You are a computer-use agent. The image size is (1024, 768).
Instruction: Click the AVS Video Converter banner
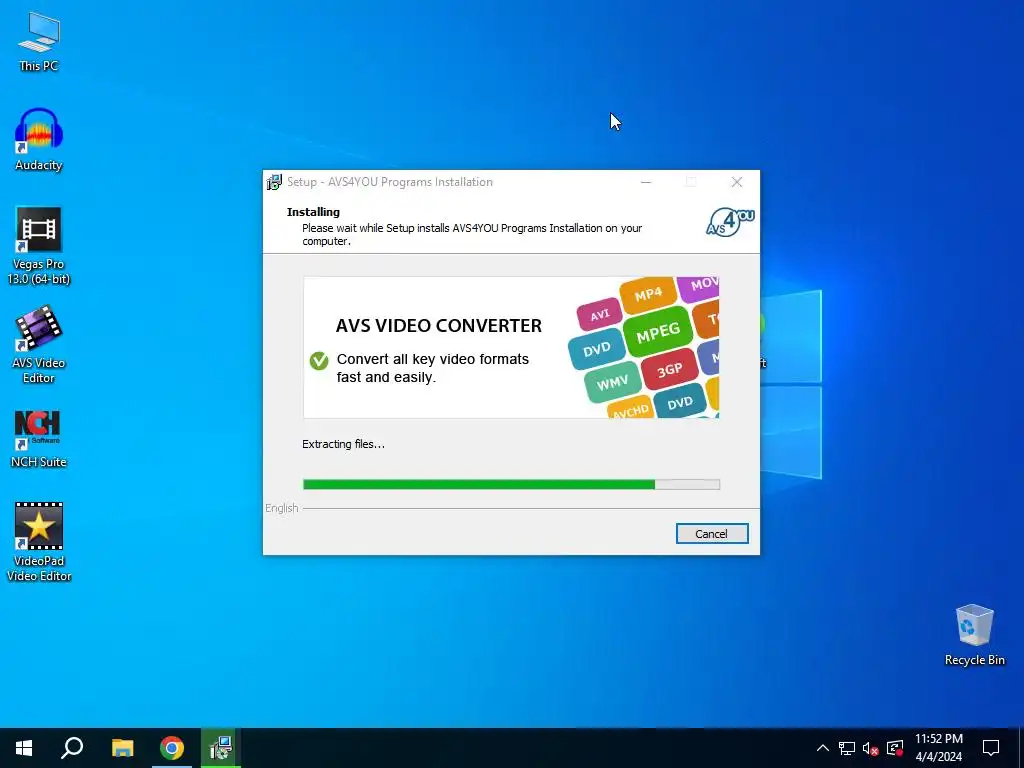[x=511, y=347]
